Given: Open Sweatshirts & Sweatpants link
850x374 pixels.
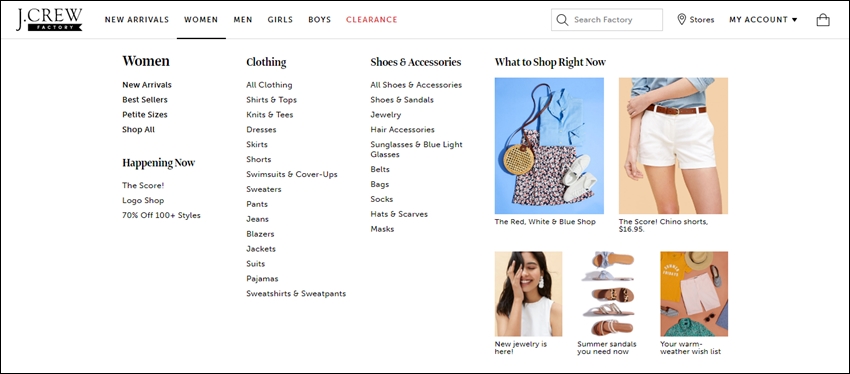Looking at the screenshot, I should point(296,293).
